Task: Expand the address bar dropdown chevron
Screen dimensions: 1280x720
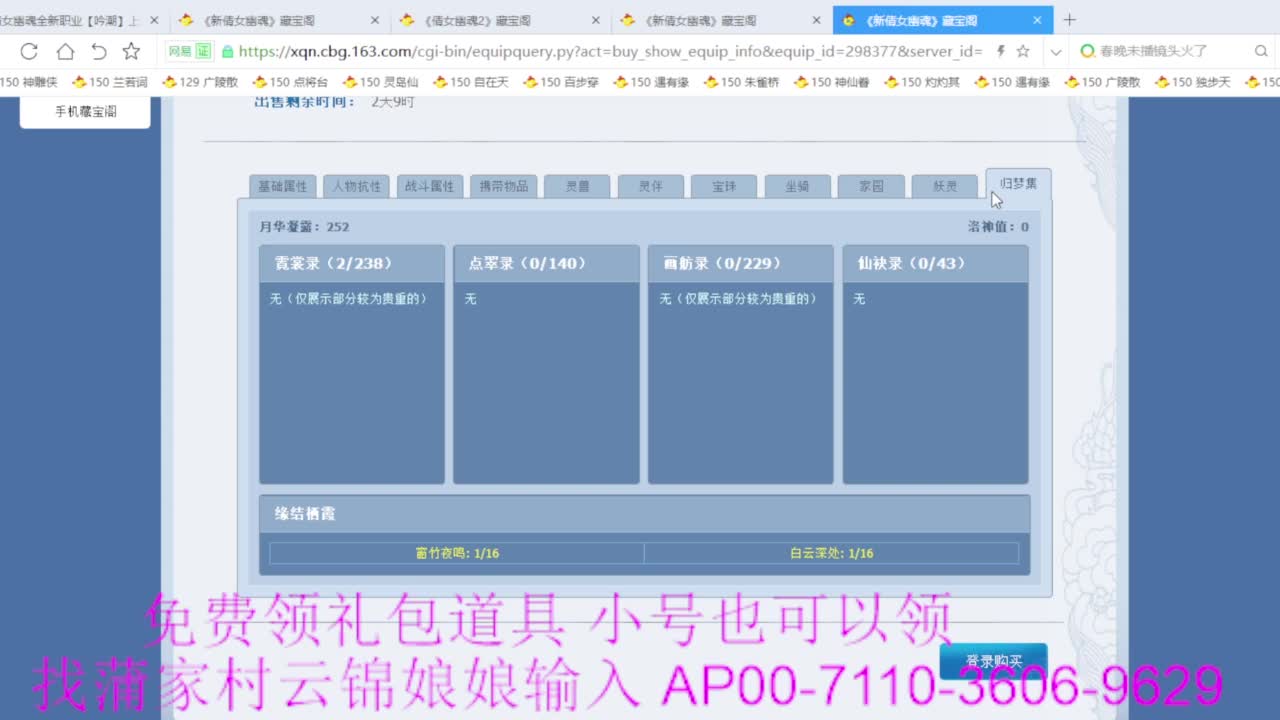Action: 1054,50
